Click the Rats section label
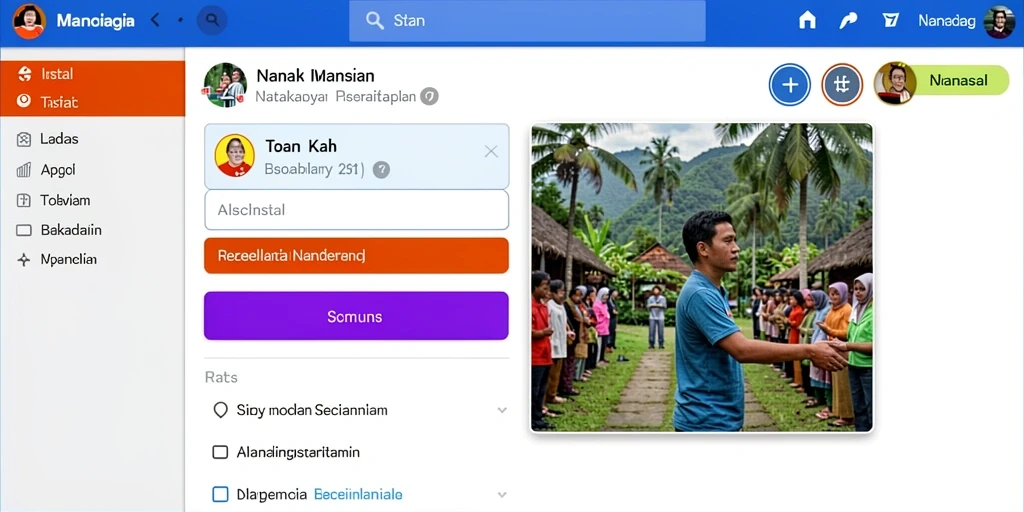 (221, 377)
